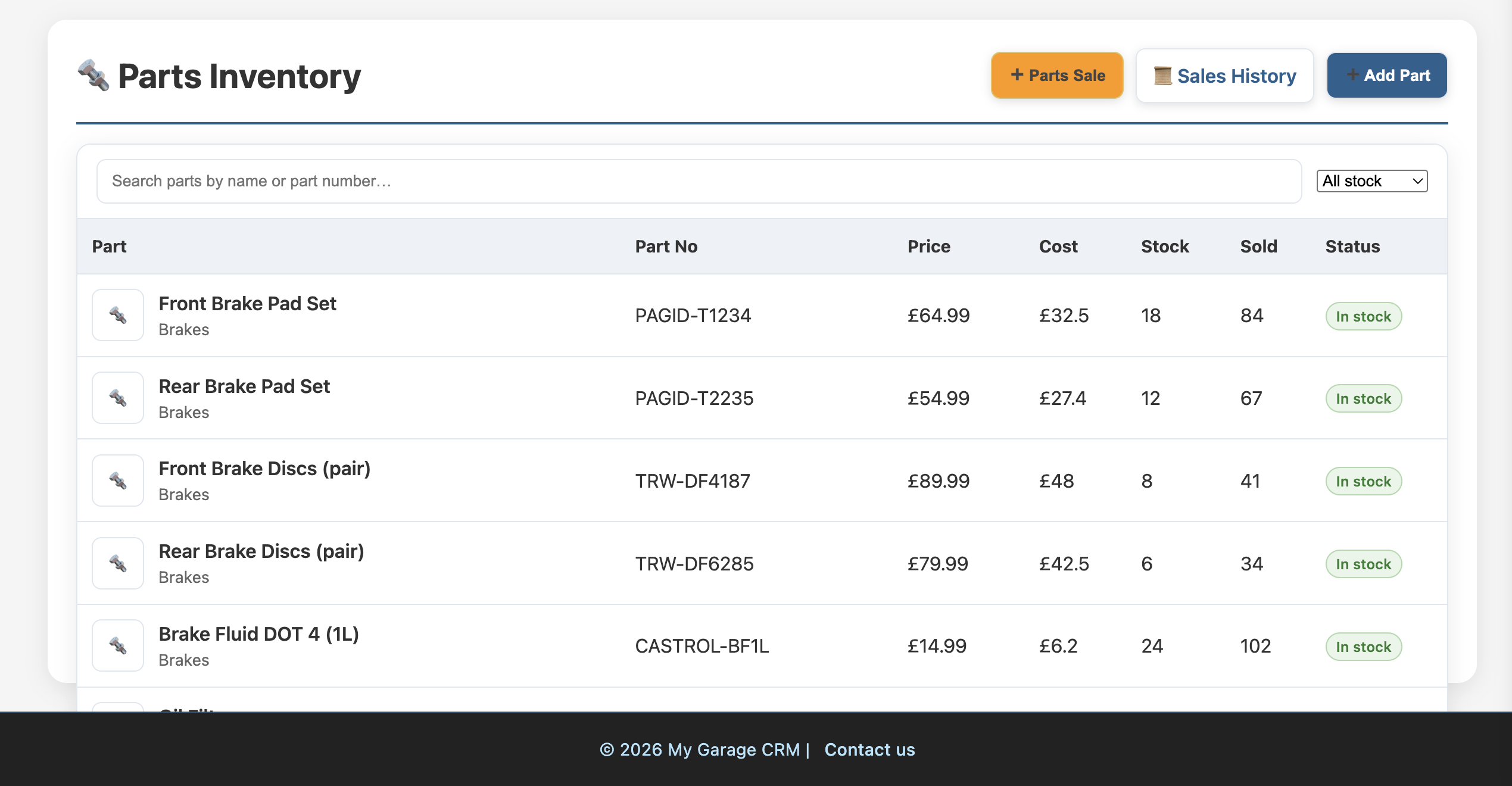Viewport: 1512px width, 786px height.
Task: Click the £54.99 price cell
Action: point(939,398)
